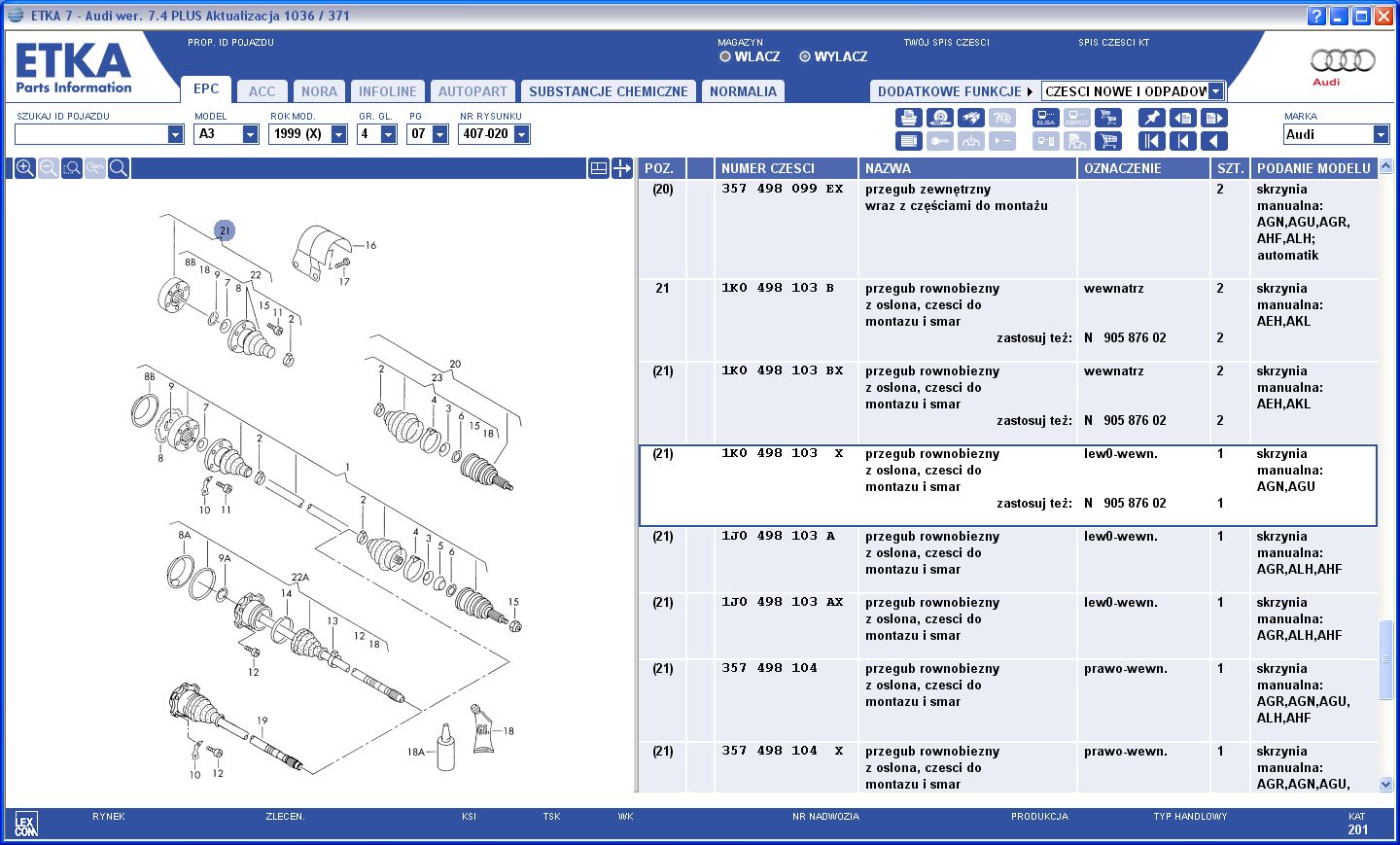Select part row 1J0 498 103 A
The height and width of the screenshot is (845, 1400).
pos(1007,561)
